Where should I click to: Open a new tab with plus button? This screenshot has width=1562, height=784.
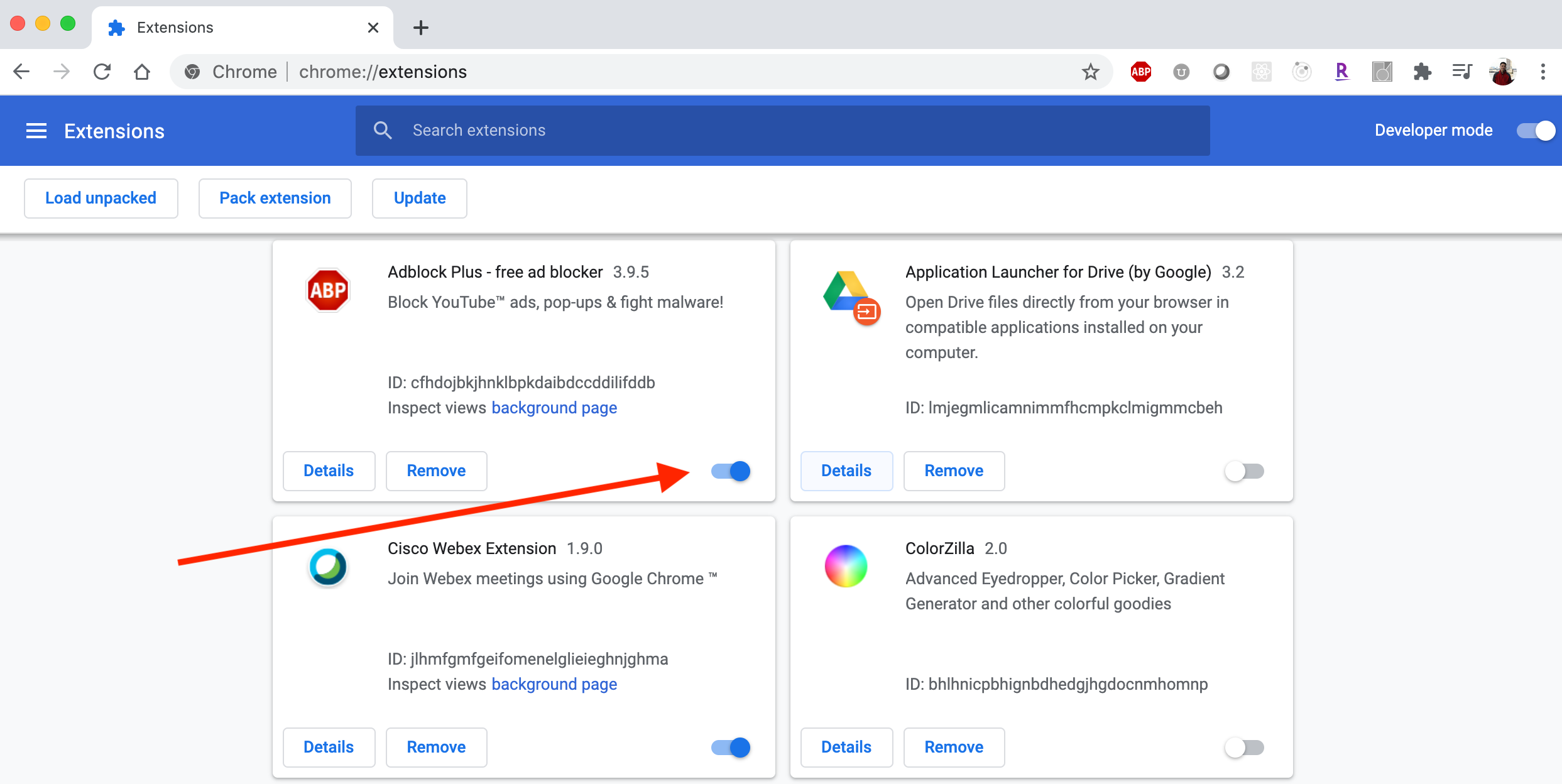point(421,28)
